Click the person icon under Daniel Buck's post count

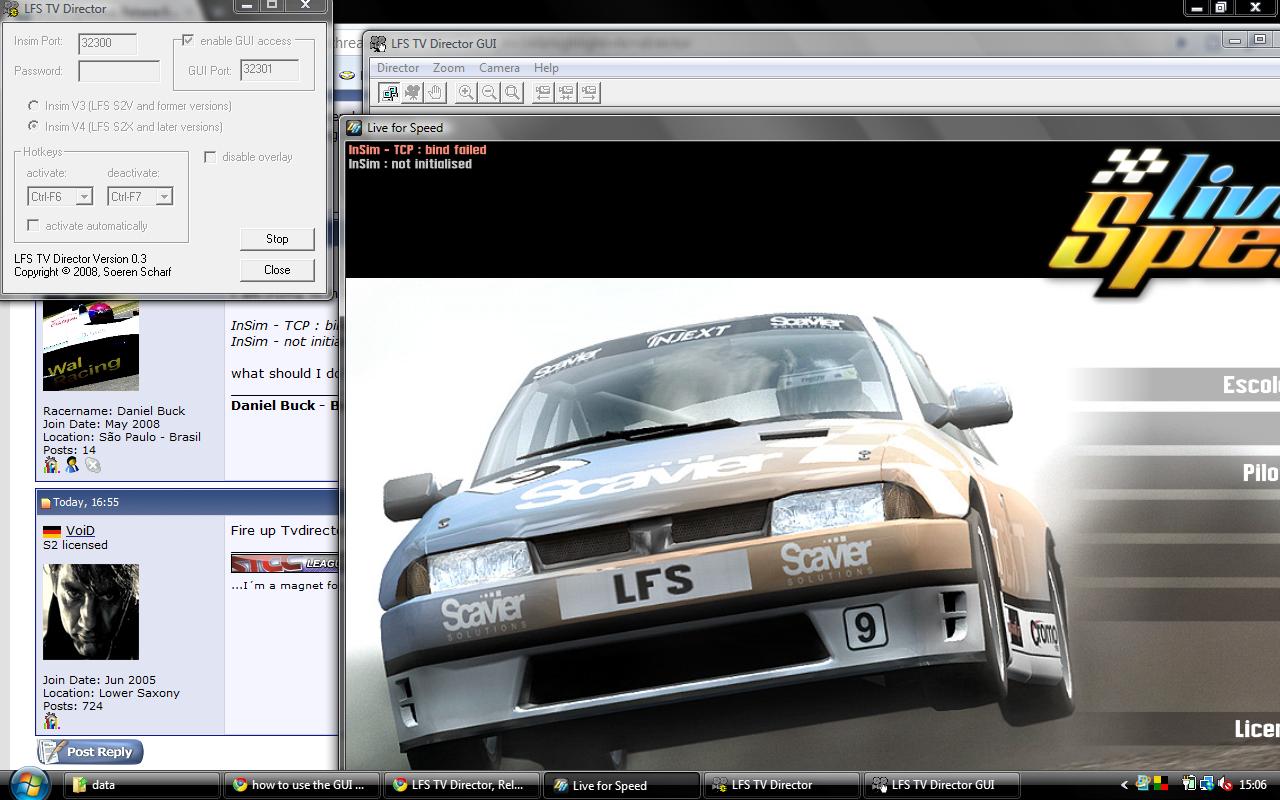72,465
